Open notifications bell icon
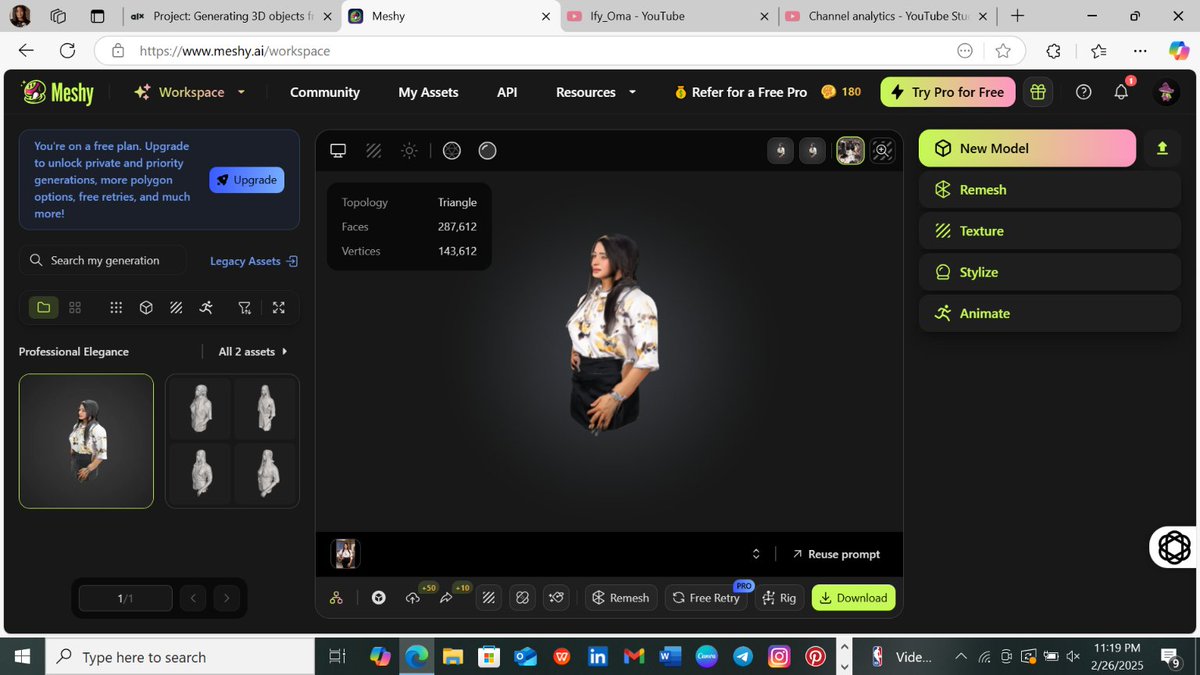1200x675 pixels. 1122,92
